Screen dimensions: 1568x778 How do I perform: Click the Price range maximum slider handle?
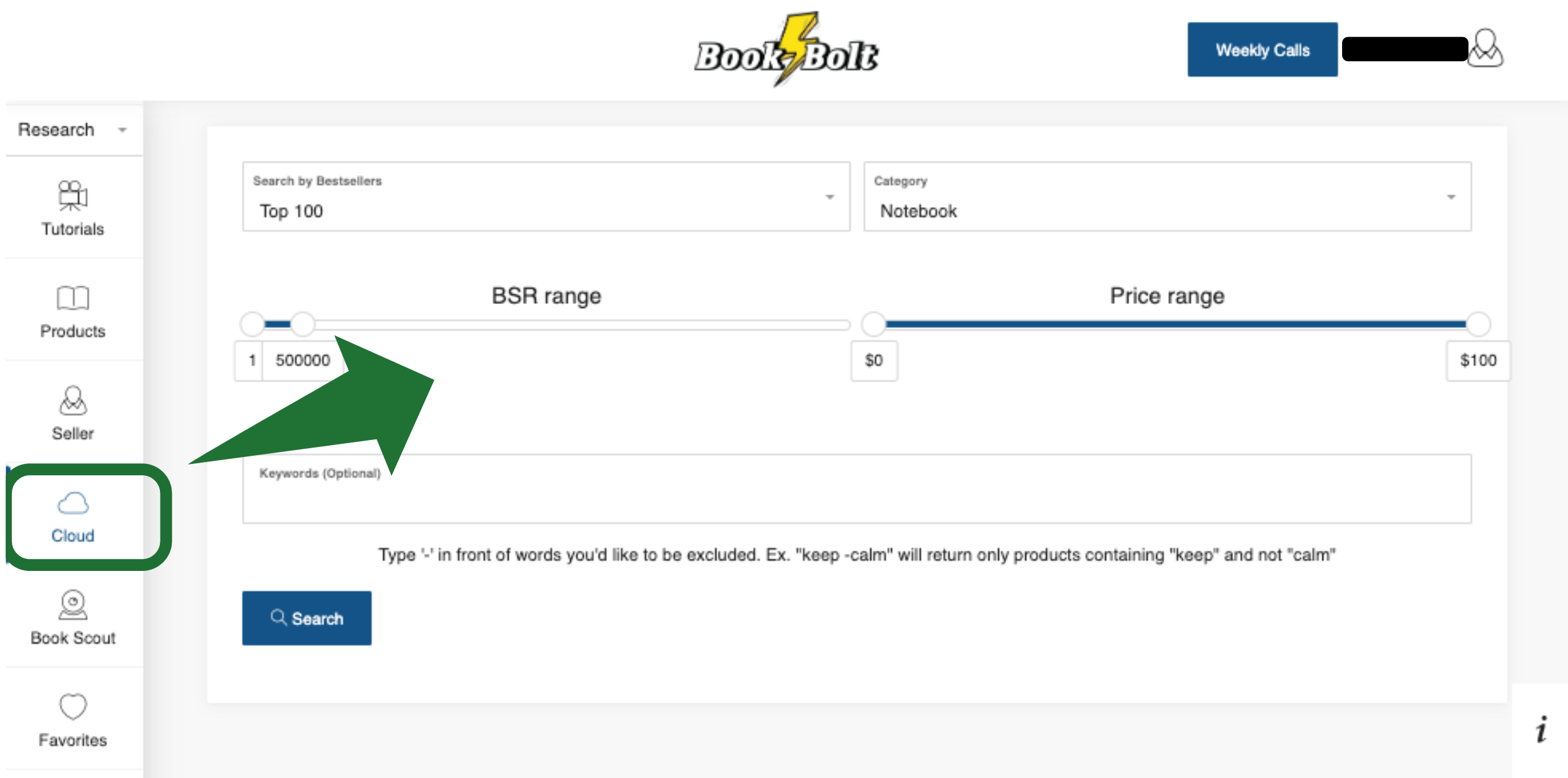tap(1479, 324)
